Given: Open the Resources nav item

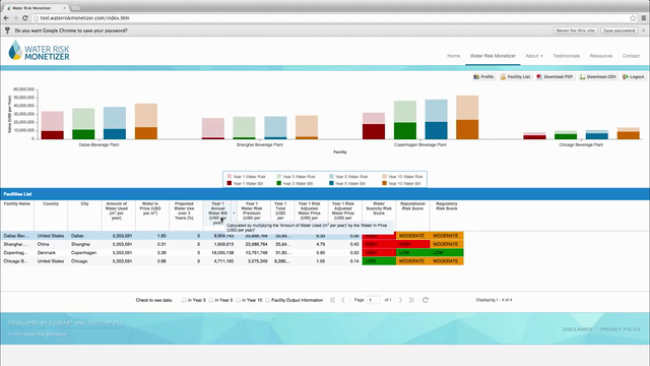Looking at the screenshot, I should [x=601, y=56].
